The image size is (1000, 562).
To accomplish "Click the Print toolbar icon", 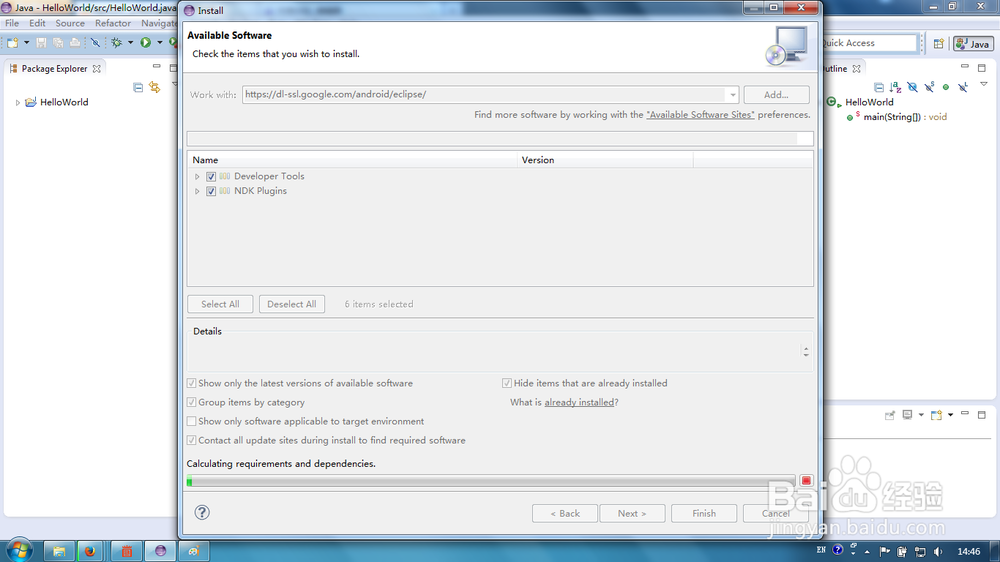I will click(75, 43).
